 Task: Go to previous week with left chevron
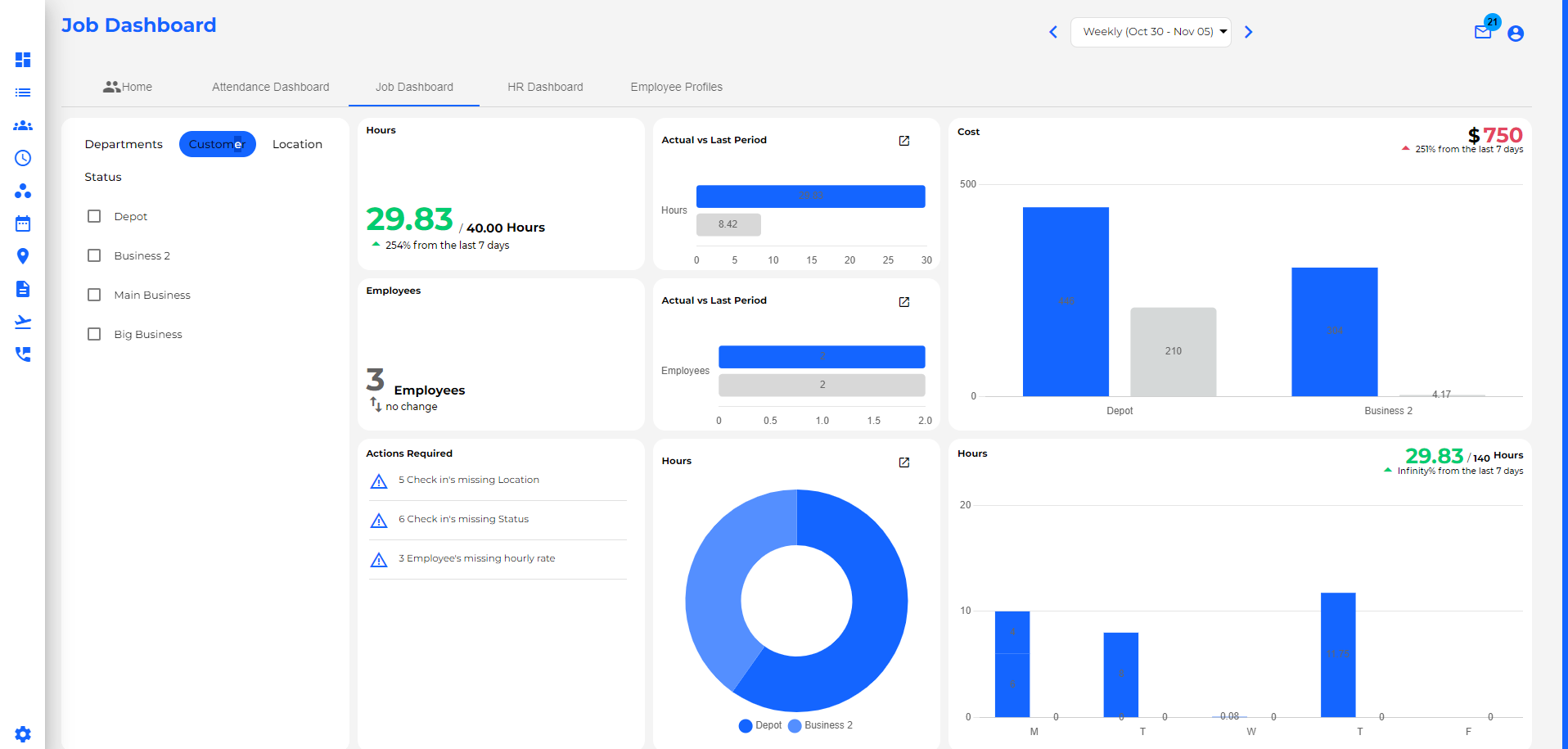pyautogui.click(x=1053, y=31)
